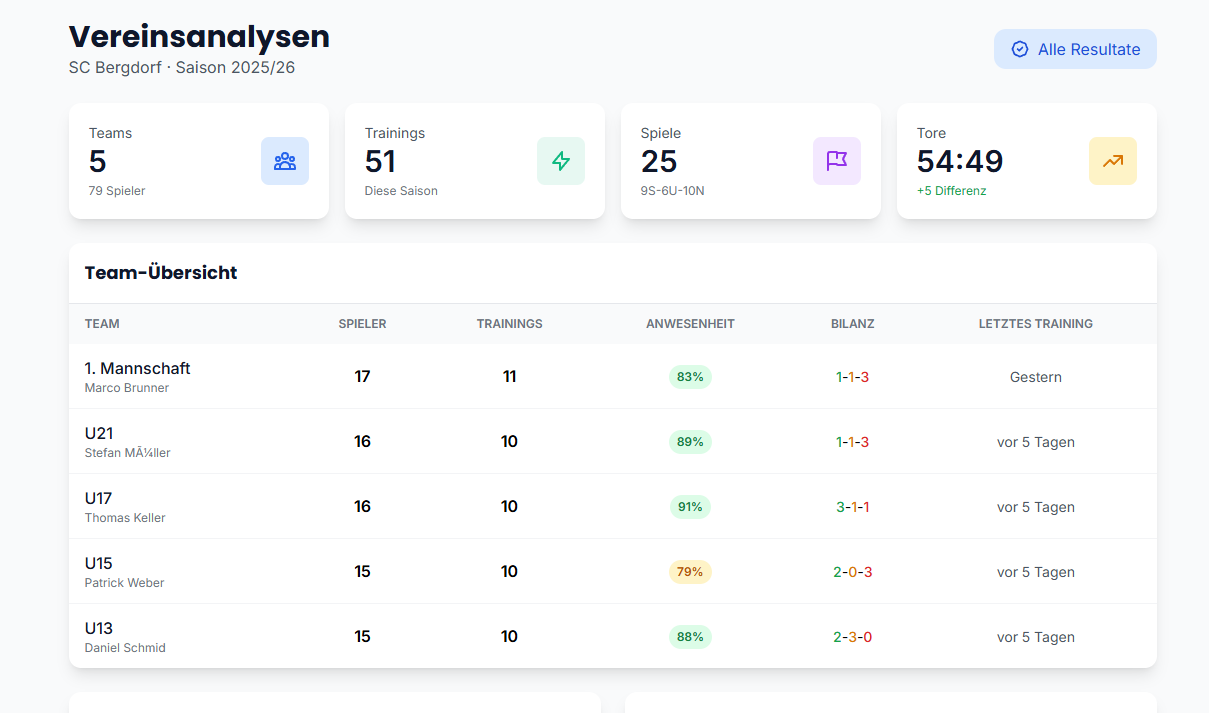
Task: Click the Vereinsanalysen page title
Action: tap(198, 37)
